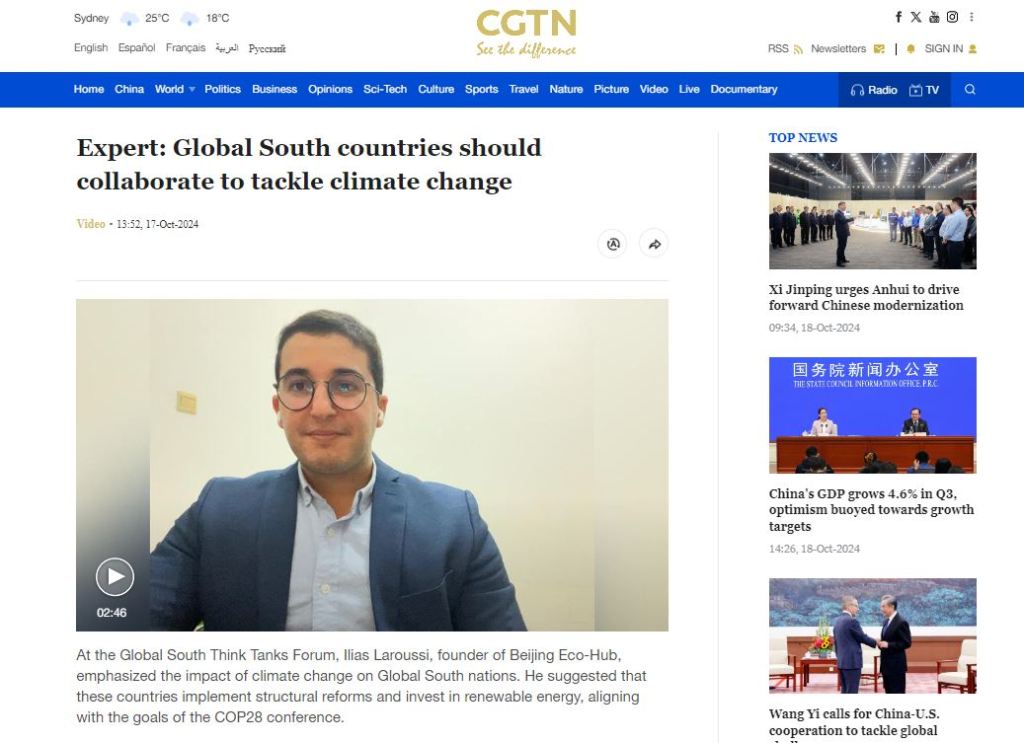The image size is (1024, 743).
Task: Open CGTN Instagram icon
Action: click(952, 17)
